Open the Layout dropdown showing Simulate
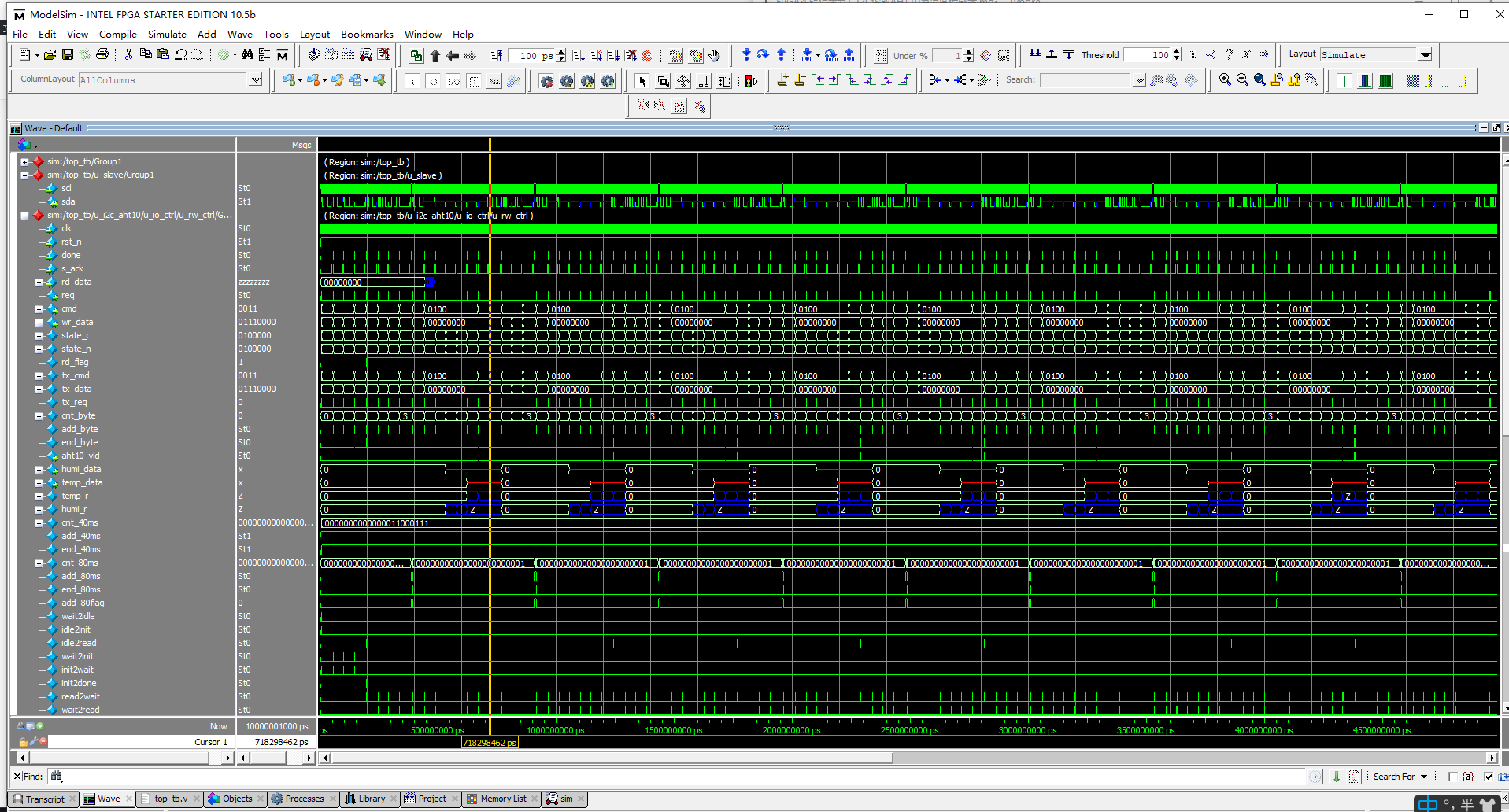This screenshot has height=812, width=1509. click(x=1426, y=54)
